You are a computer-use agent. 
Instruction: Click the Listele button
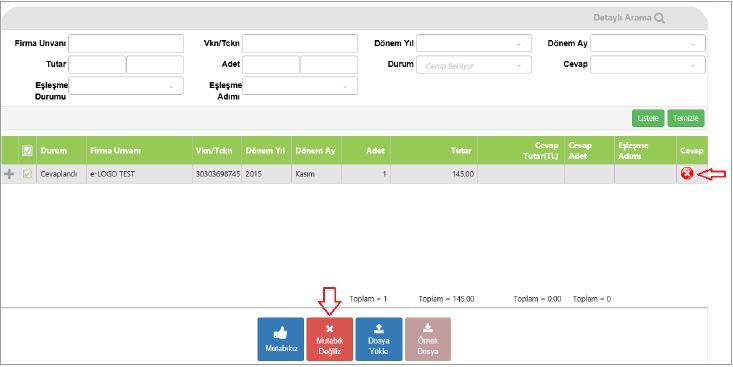(648, 118)
